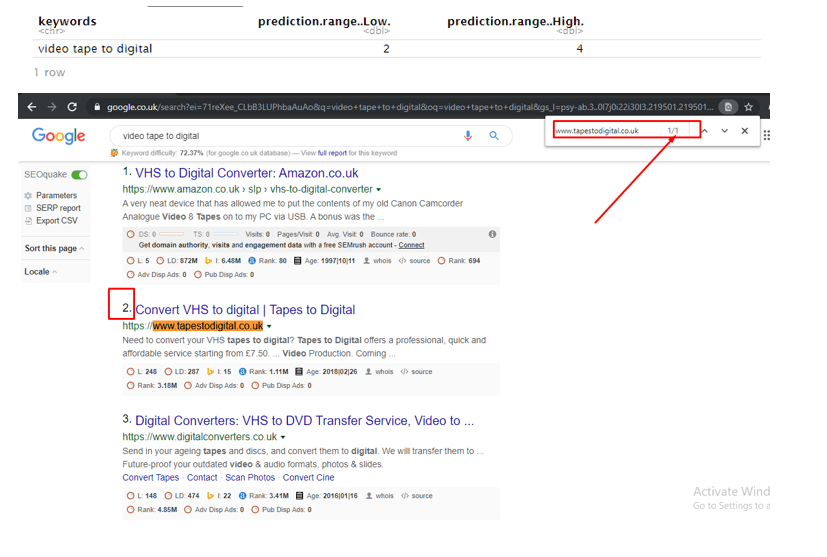Viewport: 827px width, 557px height.
Task: Open VHS to Digital Converter Amazon result
Action: tap(246, 173)
